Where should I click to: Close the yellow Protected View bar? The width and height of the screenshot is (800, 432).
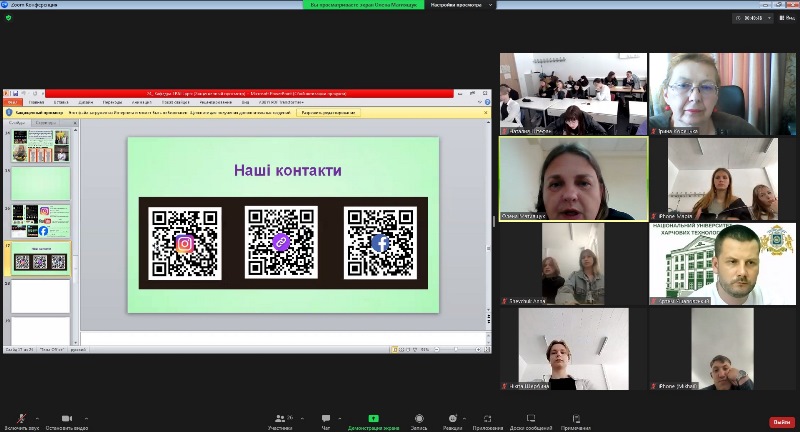tap(485, 112)
